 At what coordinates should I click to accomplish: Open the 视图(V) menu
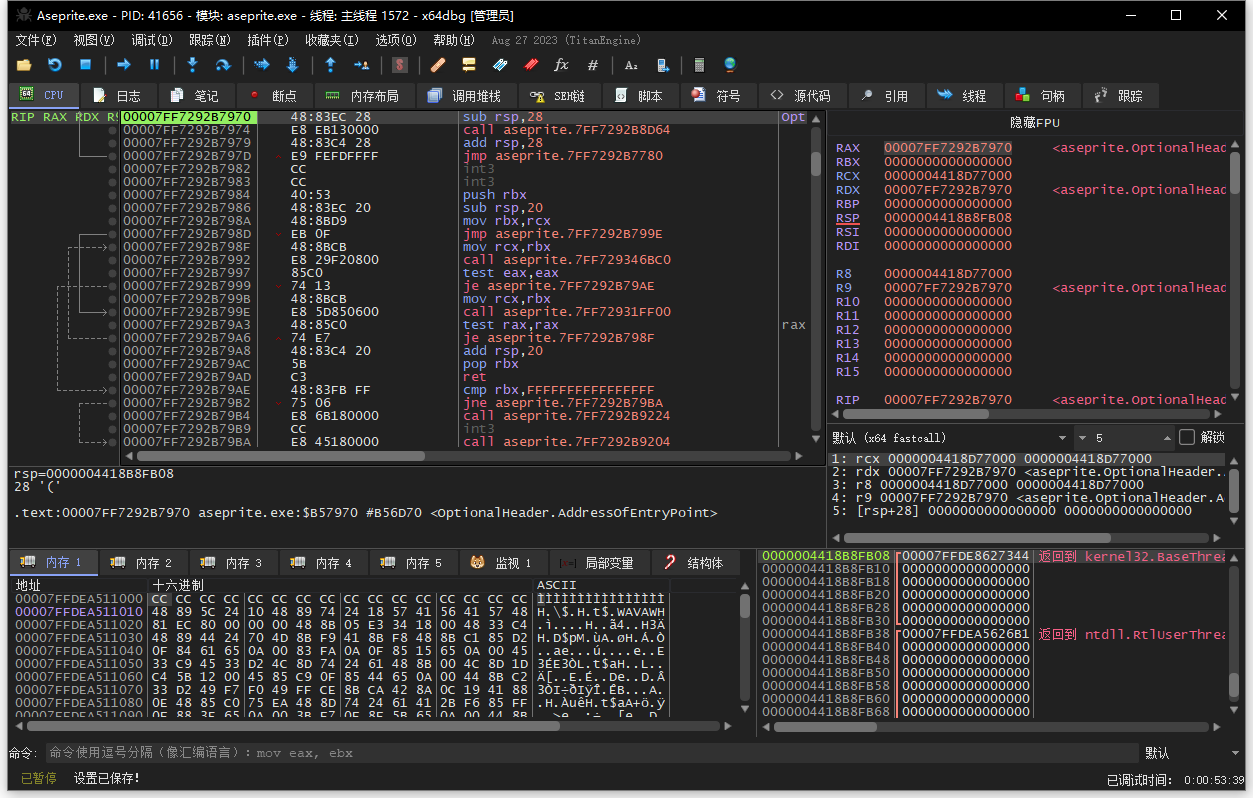[93, 40]
